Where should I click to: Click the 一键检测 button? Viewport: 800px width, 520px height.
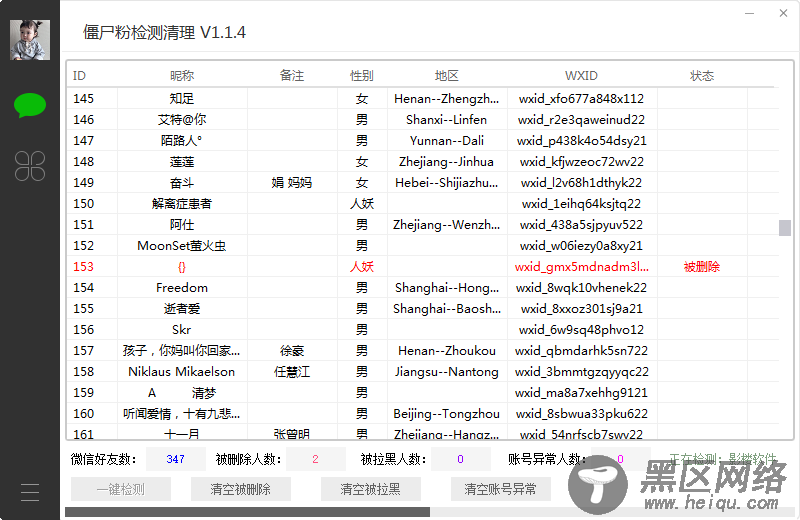[121, 489]
